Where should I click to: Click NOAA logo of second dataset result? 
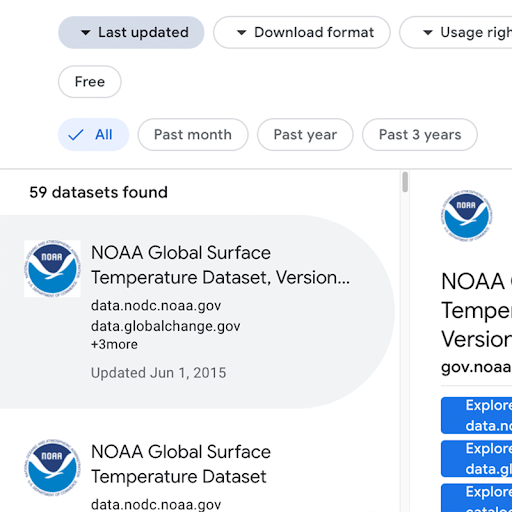click(52, 467)
